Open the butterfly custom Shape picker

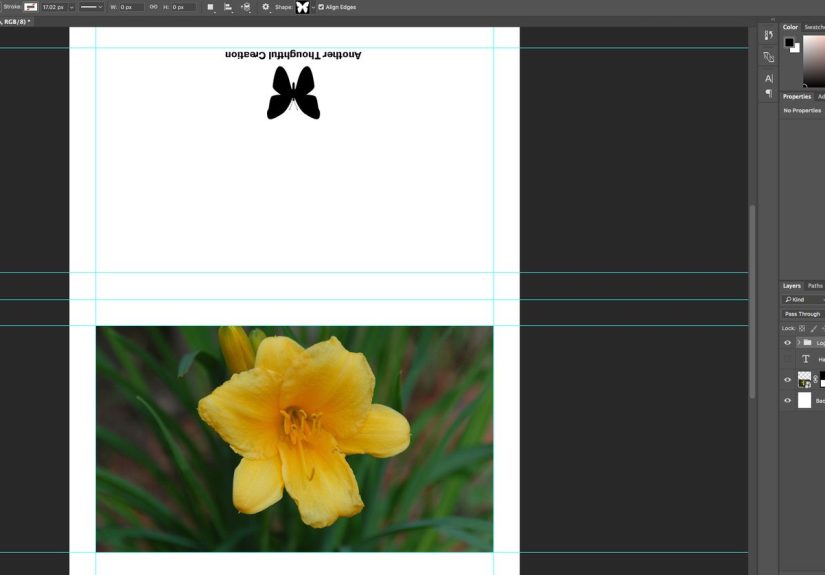(x=303, y=7)
